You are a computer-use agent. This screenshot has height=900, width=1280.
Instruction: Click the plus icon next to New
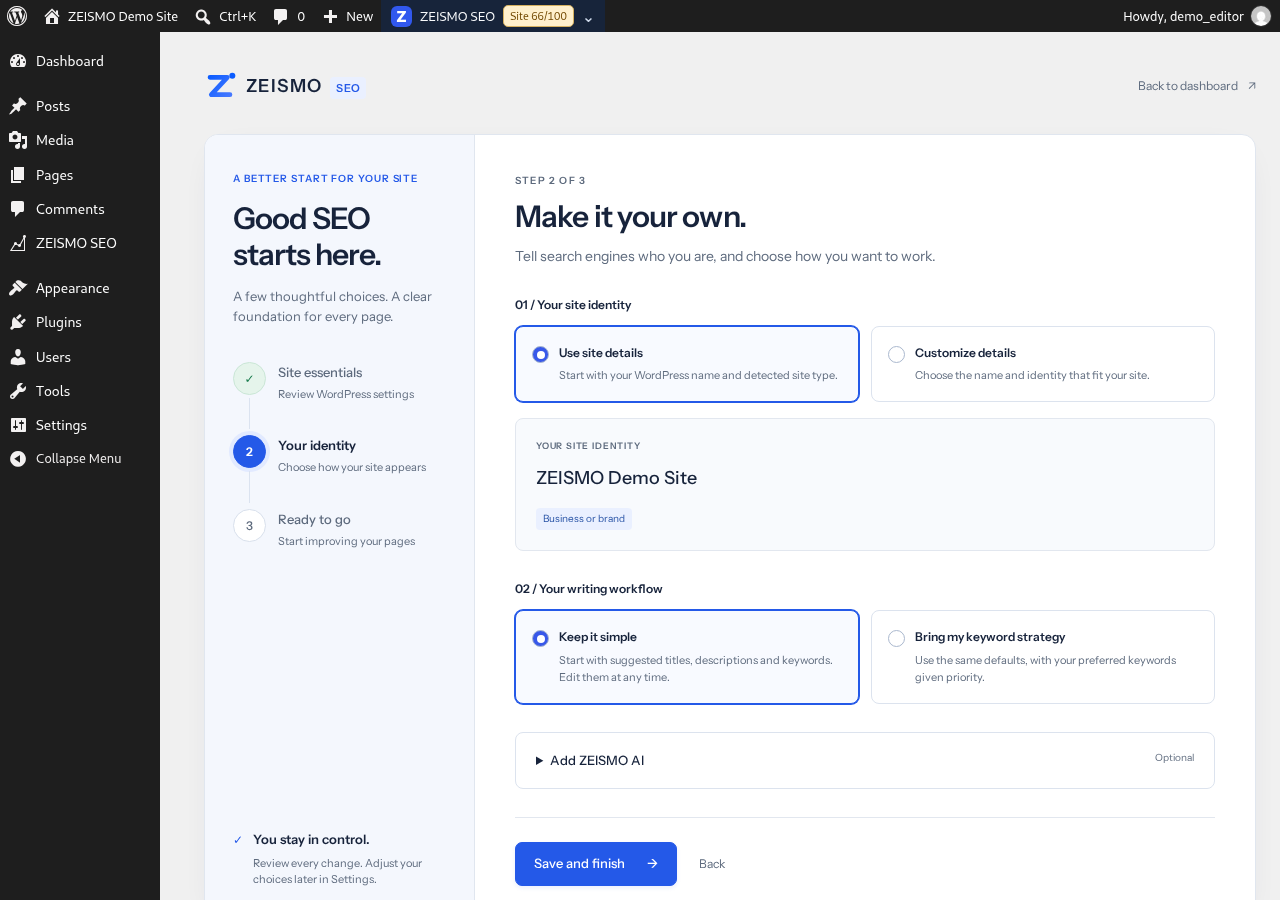click(x=330, y=16)
